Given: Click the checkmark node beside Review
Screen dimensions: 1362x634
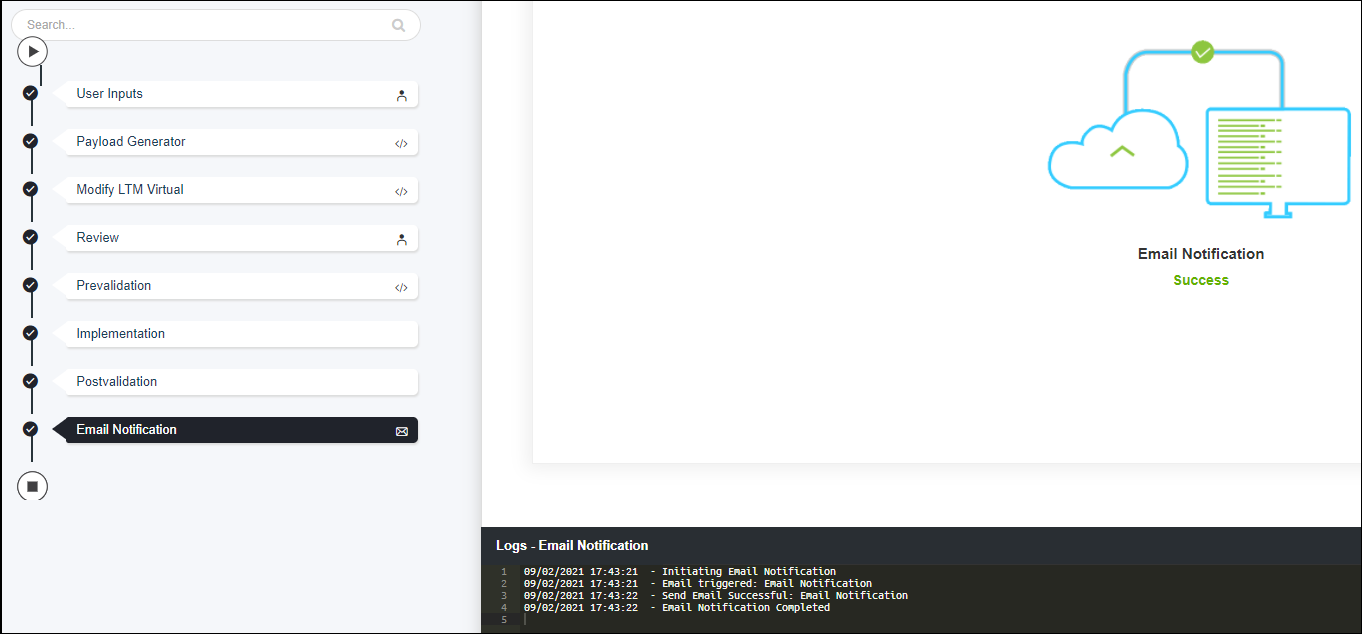Looking at the screenshot, I should pos(31,237).
